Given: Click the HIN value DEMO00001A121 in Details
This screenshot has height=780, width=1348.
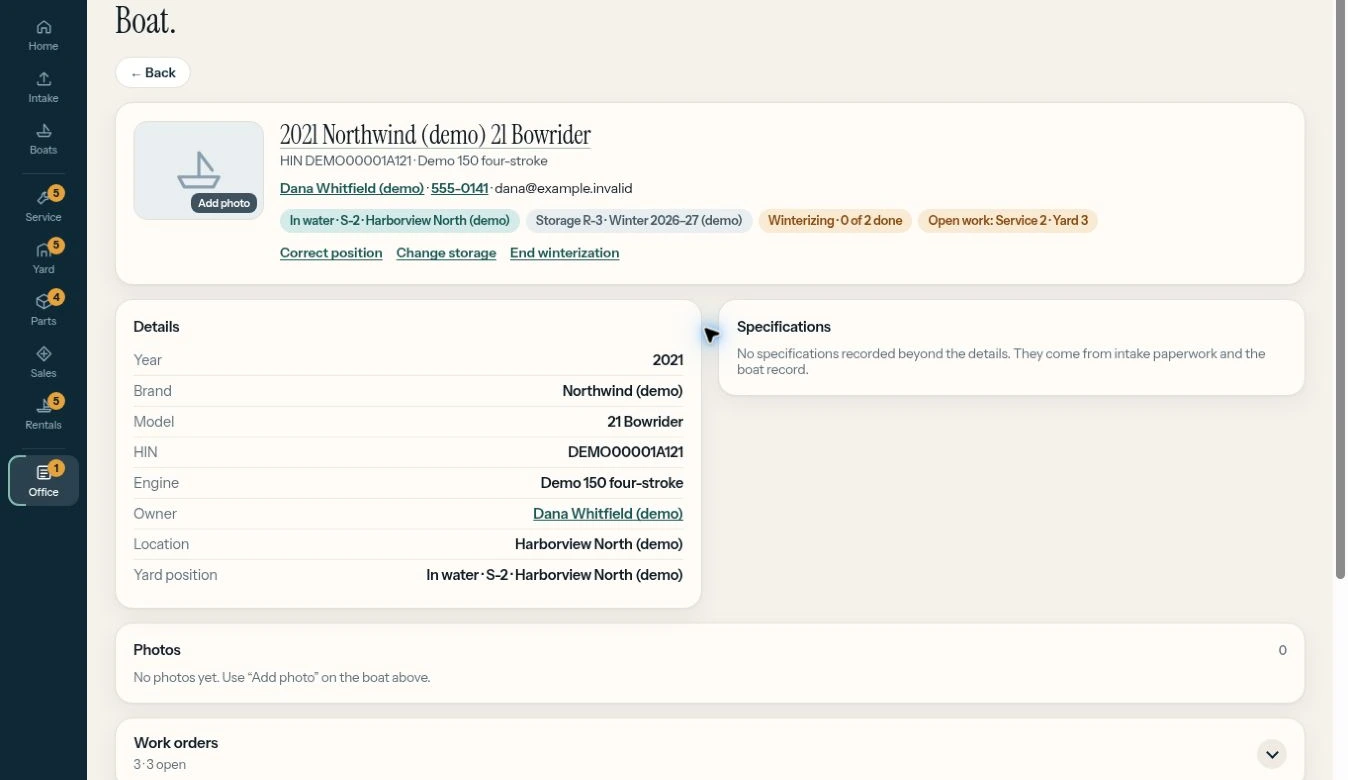Looking at the screenshot, I should [x=625, y=452].
